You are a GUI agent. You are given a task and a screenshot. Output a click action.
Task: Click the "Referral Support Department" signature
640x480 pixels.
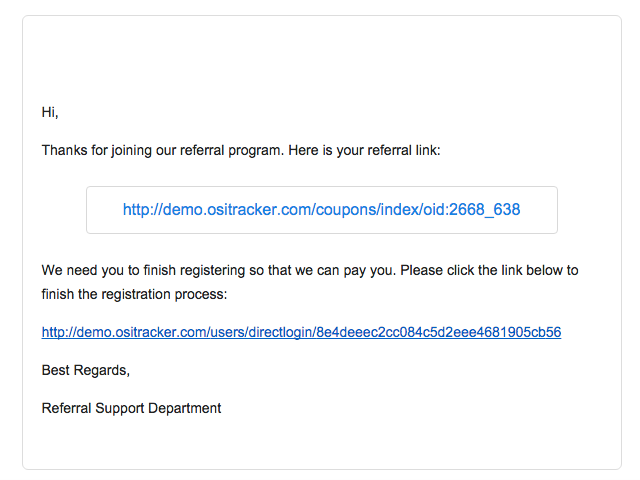(x=131, y=408)
